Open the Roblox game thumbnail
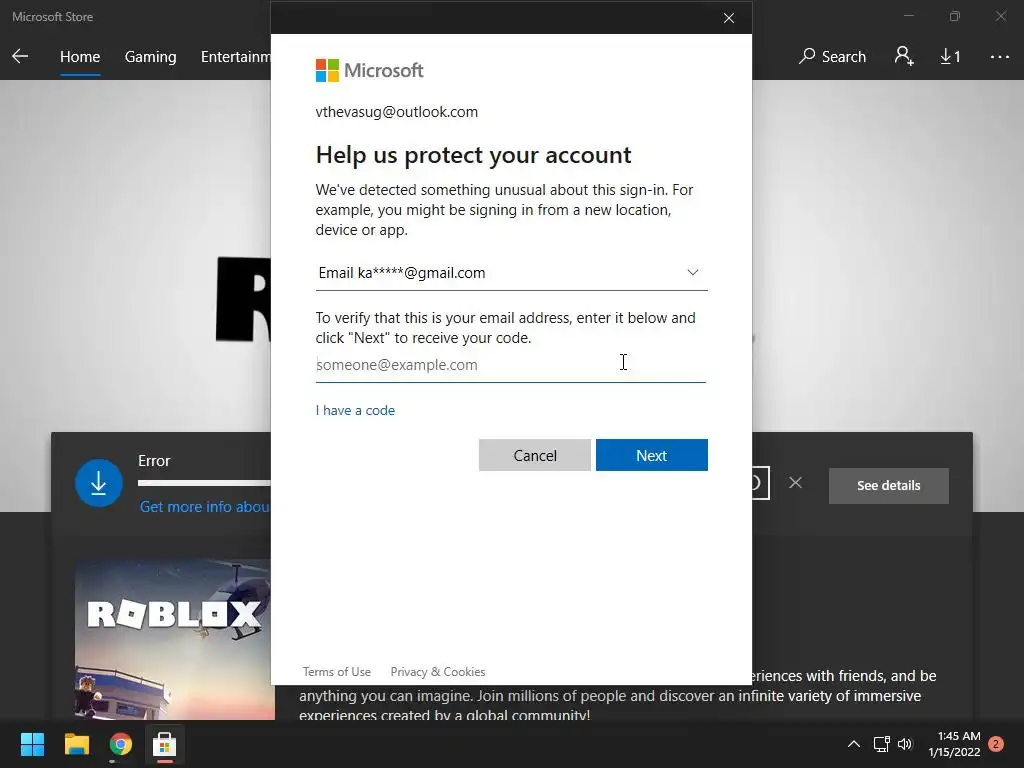Image resolution: width=1024 pixels, height=768 pixels. [x=174, y=639]
